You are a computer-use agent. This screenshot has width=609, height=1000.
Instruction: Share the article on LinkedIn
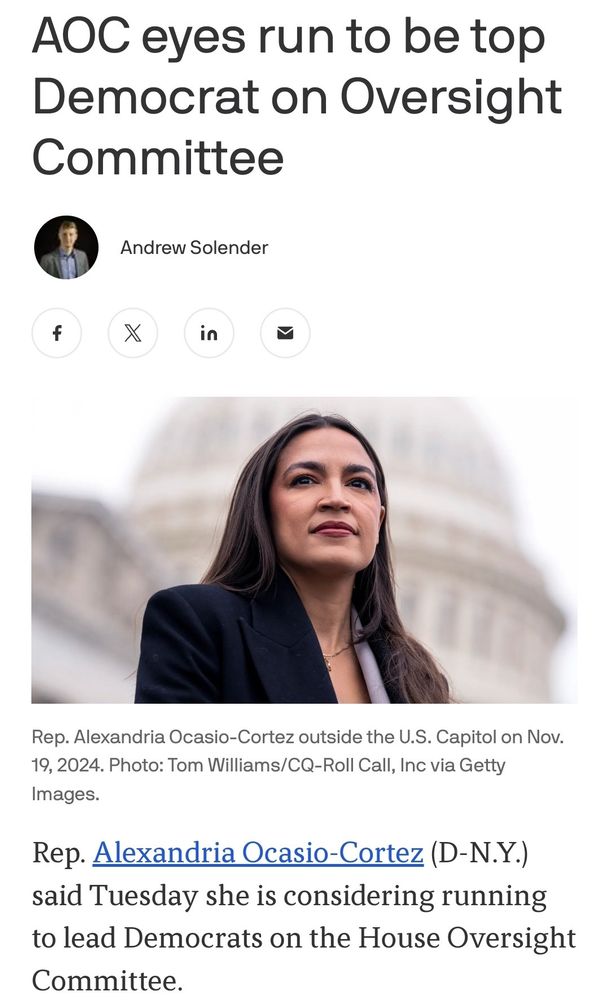coord(209,332)
